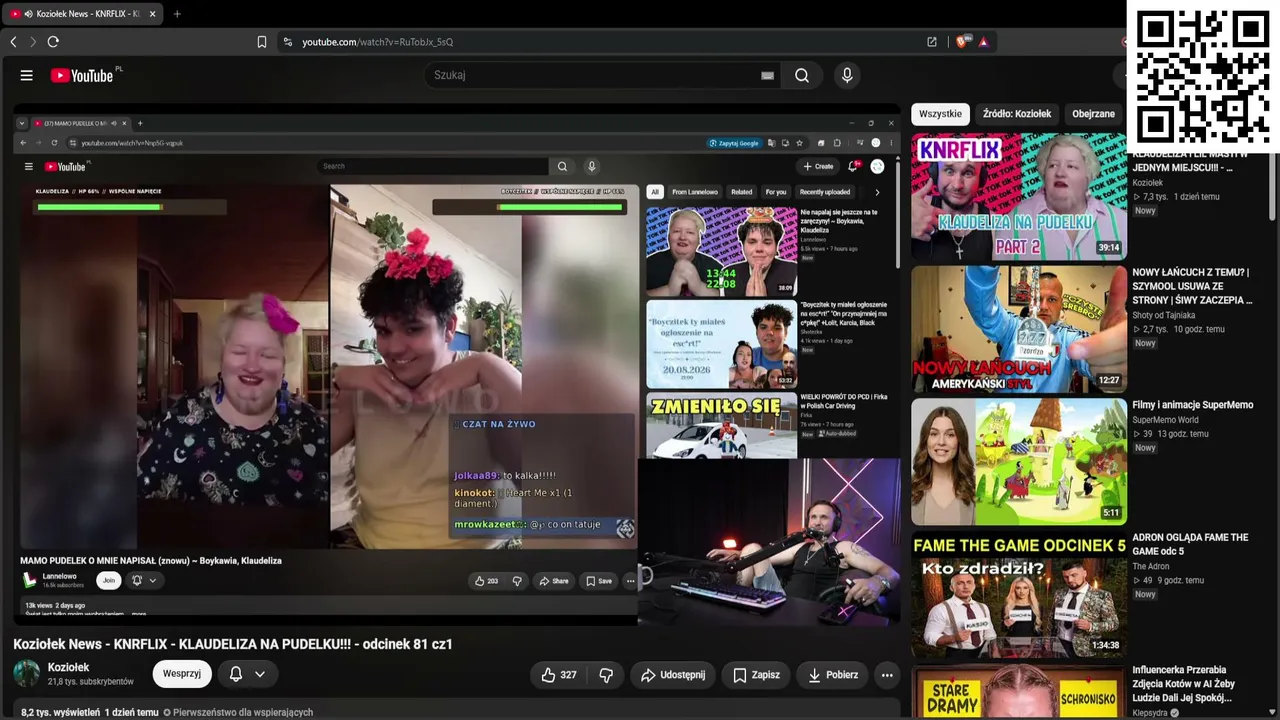The image size is (1280, 720).
Task: Click the SuperMemo World channel name
Action: 1165,420
